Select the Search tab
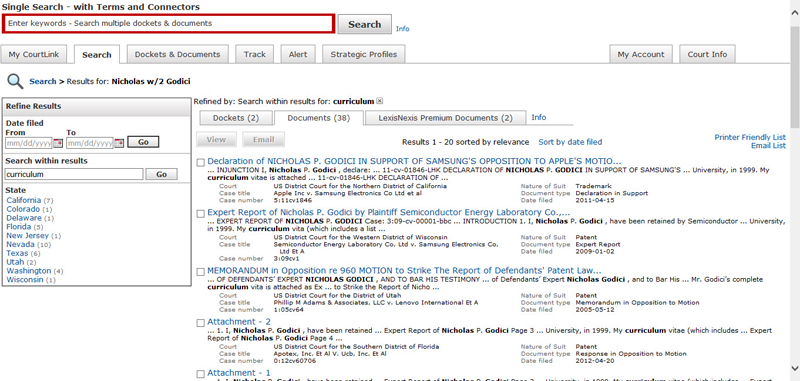The width and height of the screenshot is (800, 381). [96, 55]
